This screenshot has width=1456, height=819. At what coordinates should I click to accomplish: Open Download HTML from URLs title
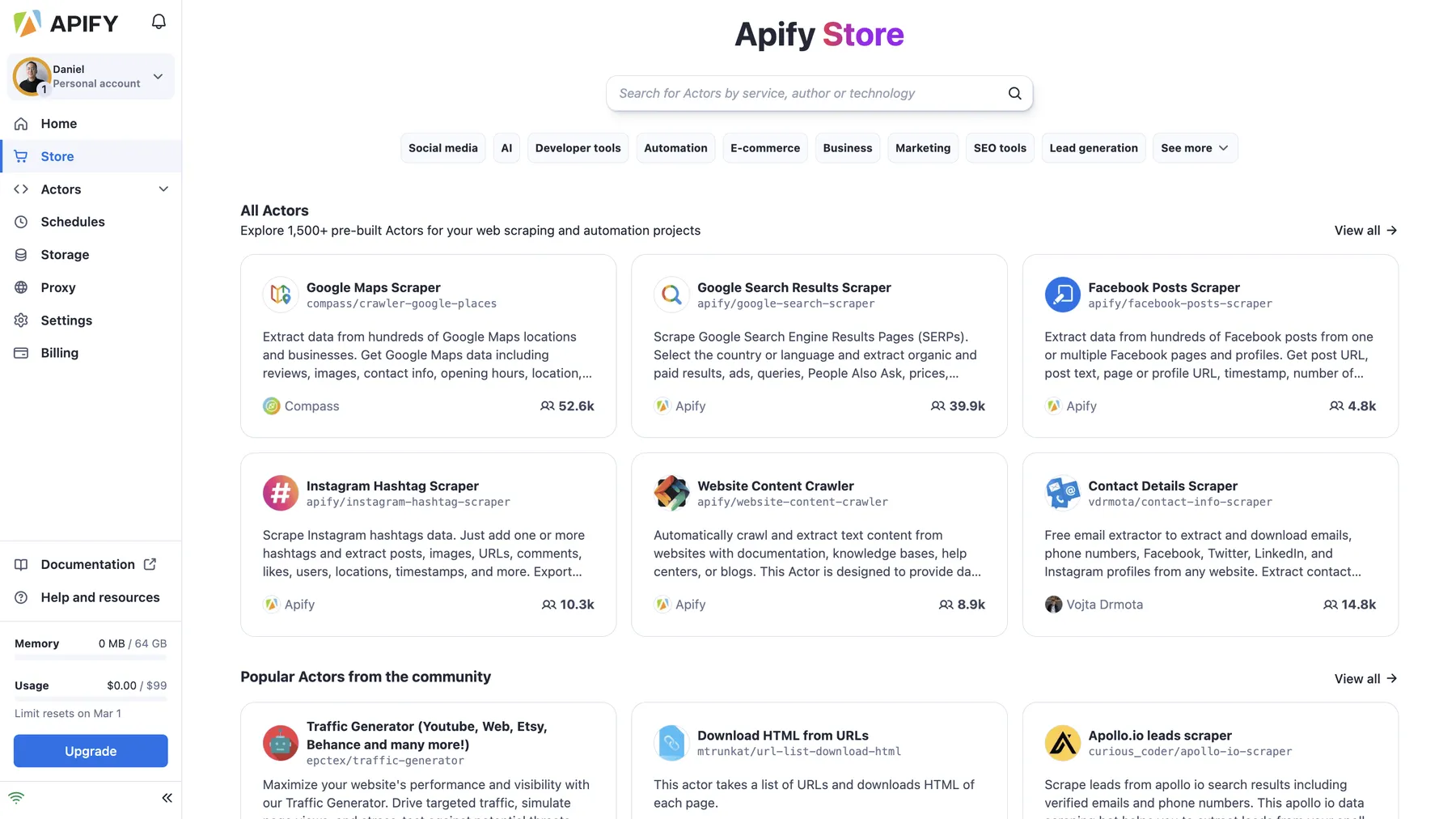(x=782, y=736)
